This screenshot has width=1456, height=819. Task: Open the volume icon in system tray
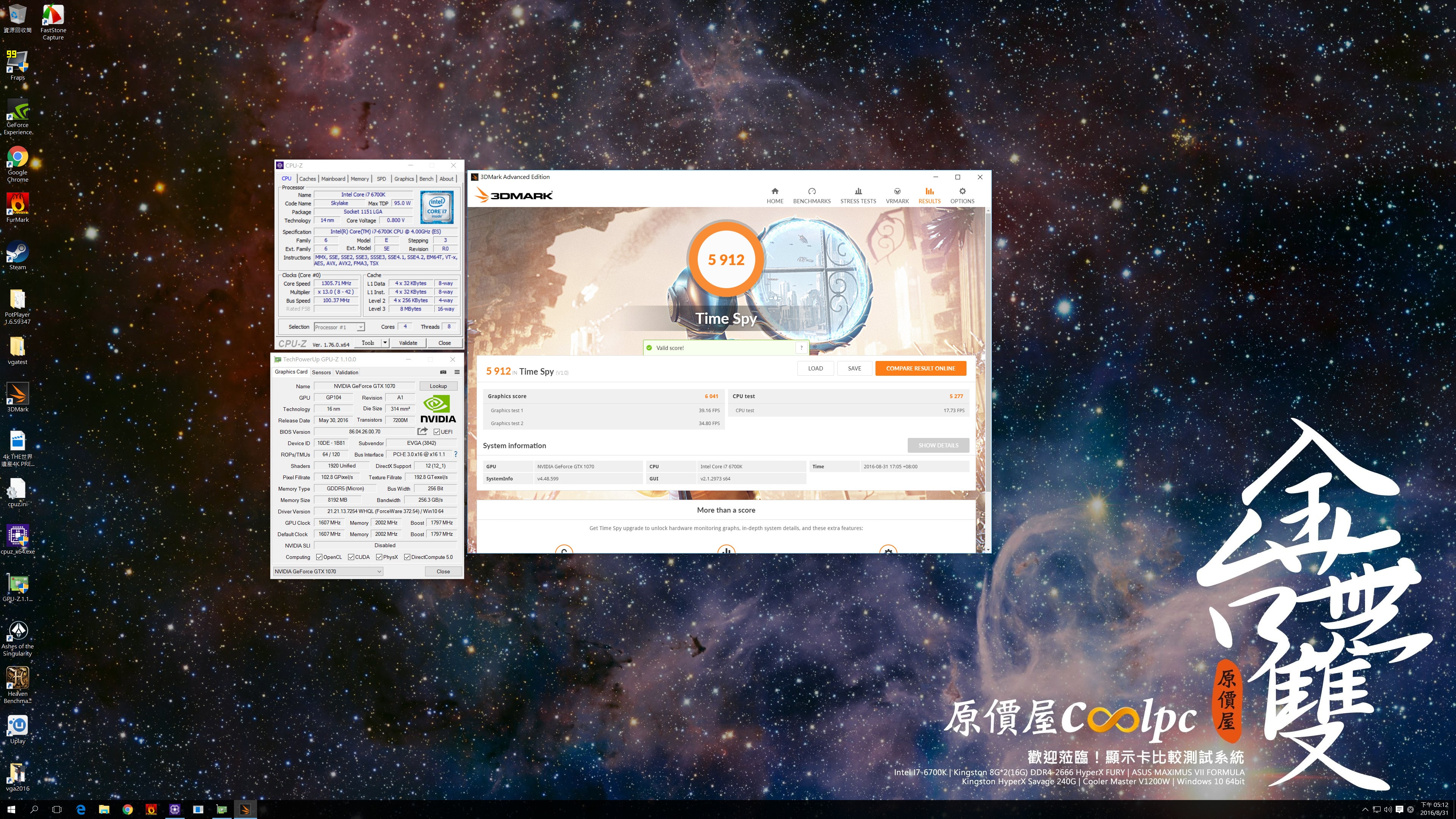point(1388,810)
